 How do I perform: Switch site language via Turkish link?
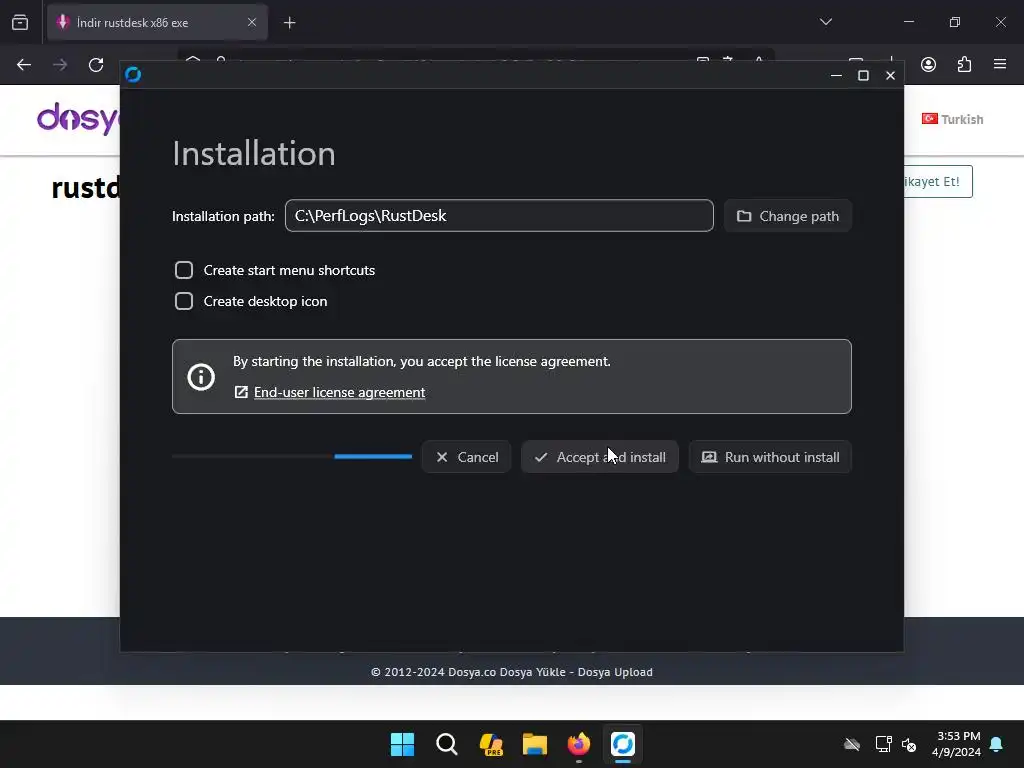click(953, 119)
